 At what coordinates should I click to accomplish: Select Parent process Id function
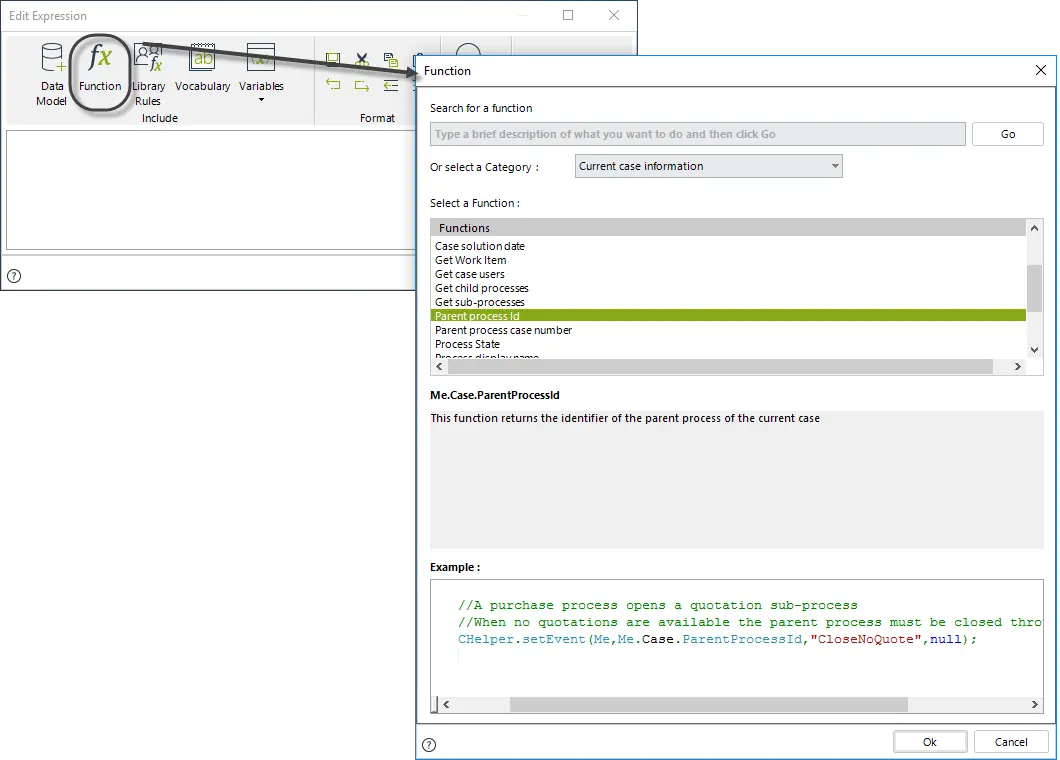pos(728,316)
